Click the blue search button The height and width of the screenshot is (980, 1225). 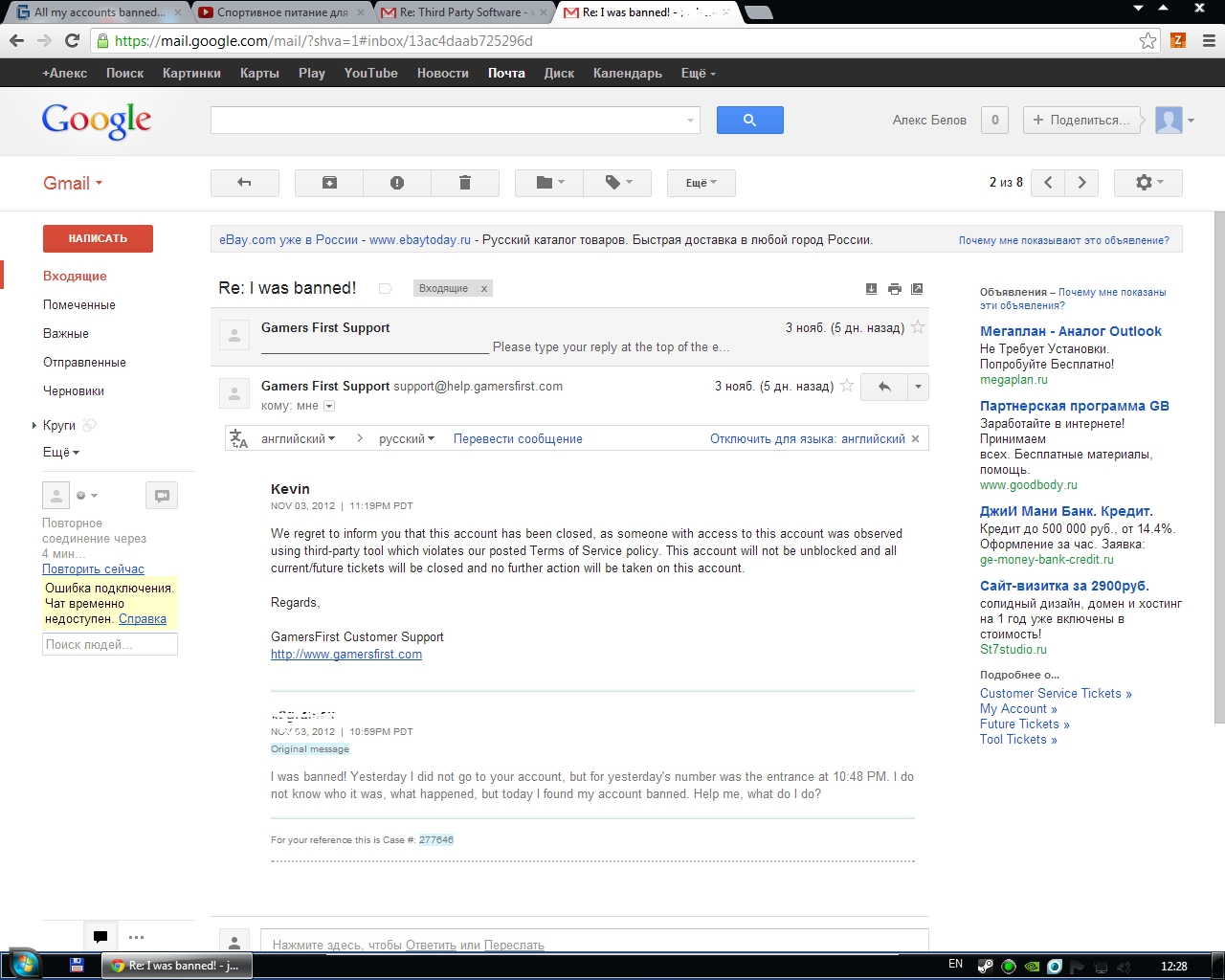click(749, 121)
